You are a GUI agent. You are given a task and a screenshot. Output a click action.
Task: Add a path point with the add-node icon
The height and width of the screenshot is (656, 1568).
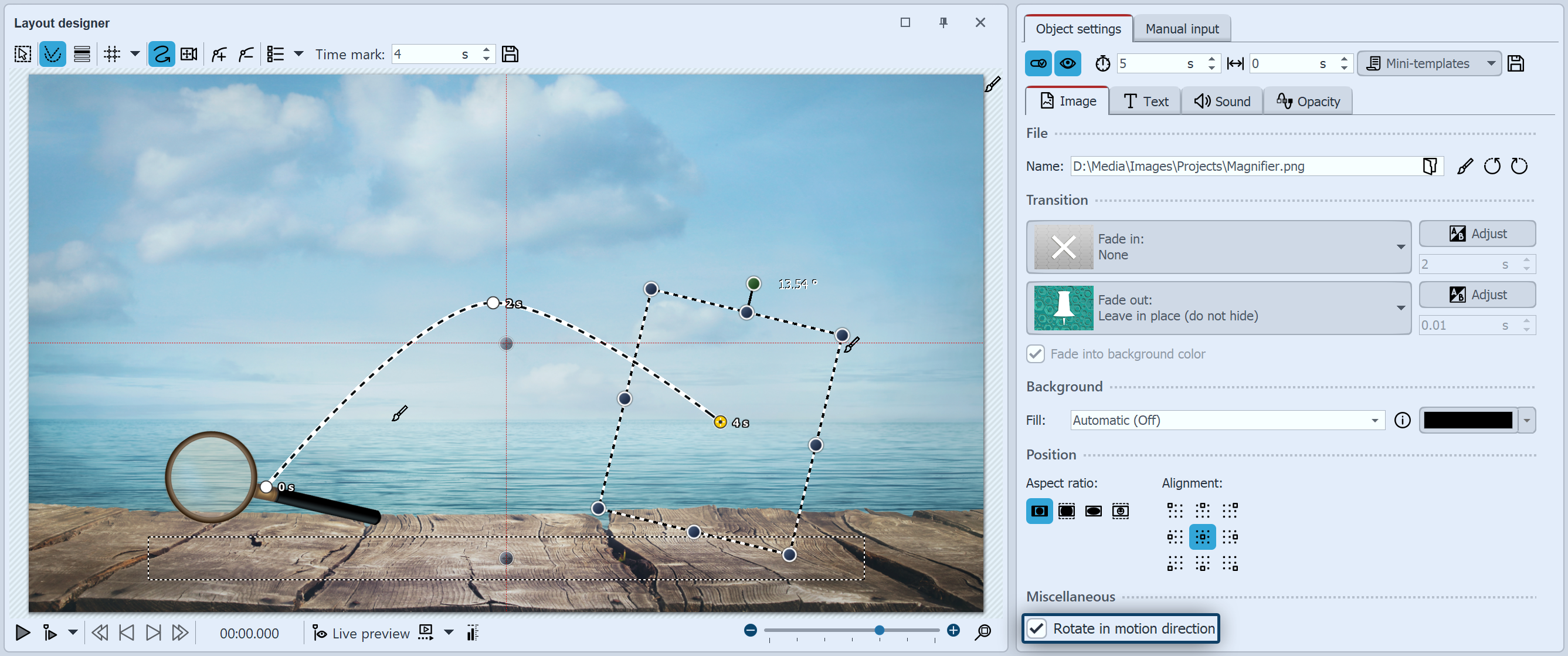click(x=218, y=53)
